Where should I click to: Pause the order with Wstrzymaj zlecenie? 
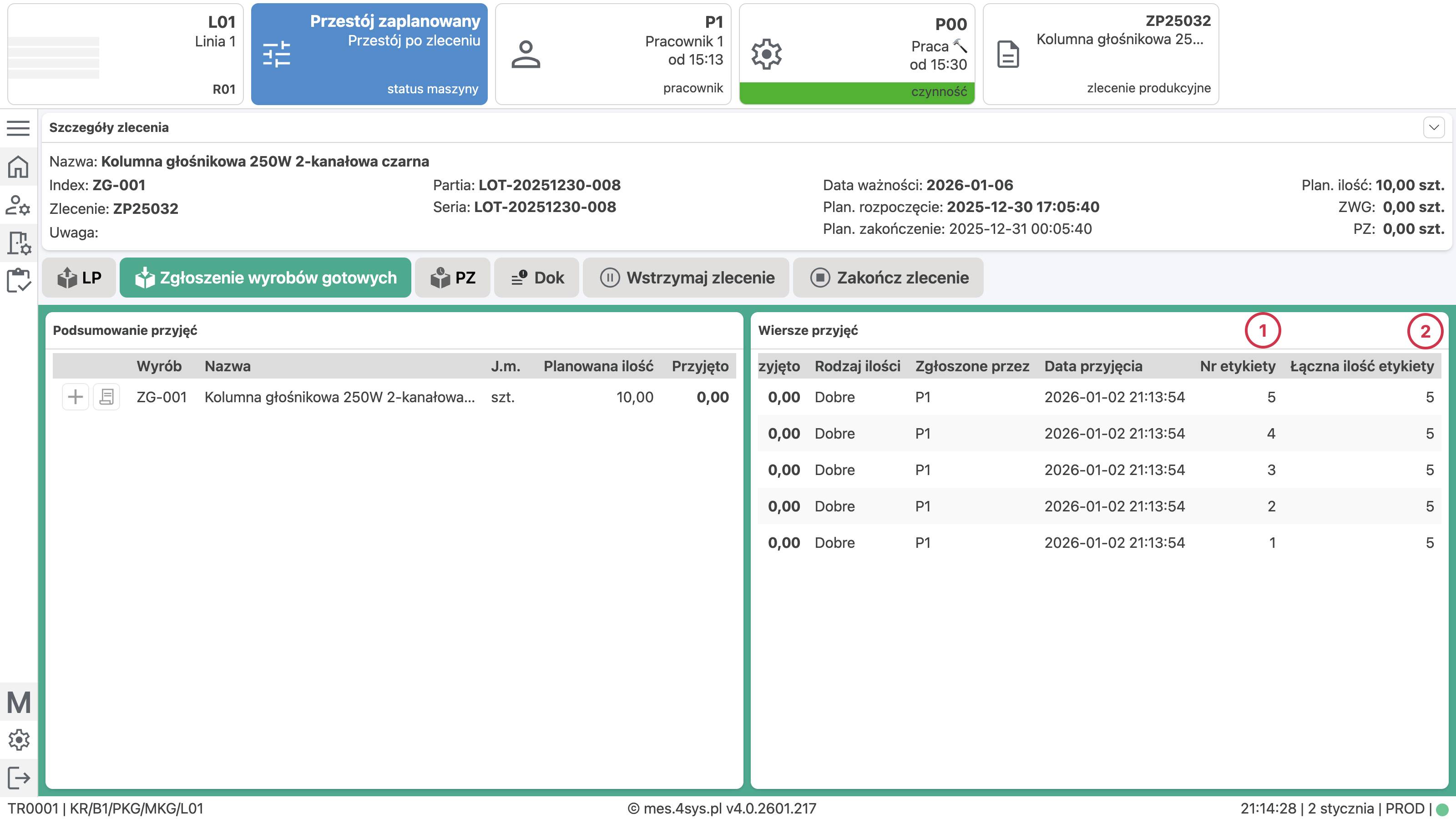point(686,278)
